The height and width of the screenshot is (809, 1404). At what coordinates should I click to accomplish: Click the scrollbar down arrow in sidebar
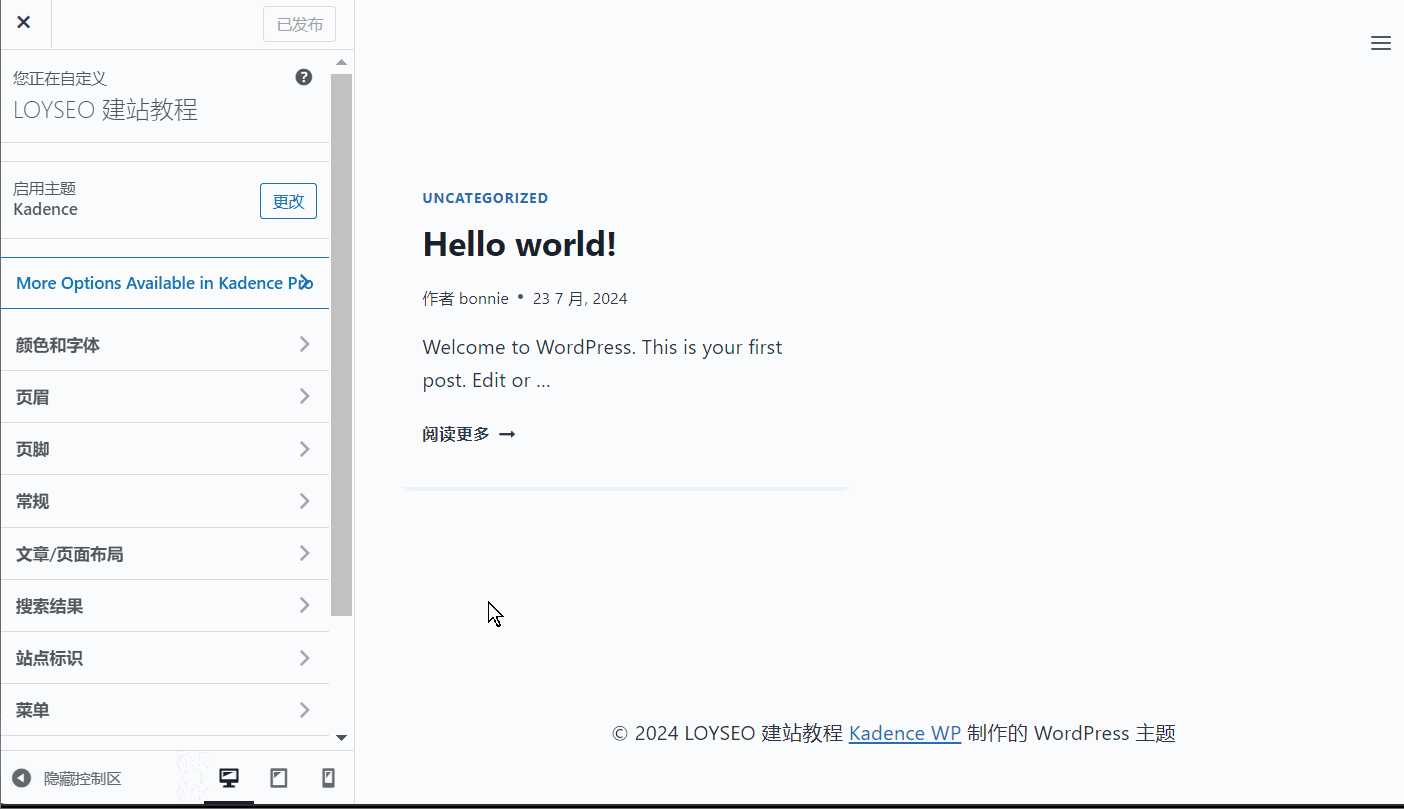(x=341, y=738)
